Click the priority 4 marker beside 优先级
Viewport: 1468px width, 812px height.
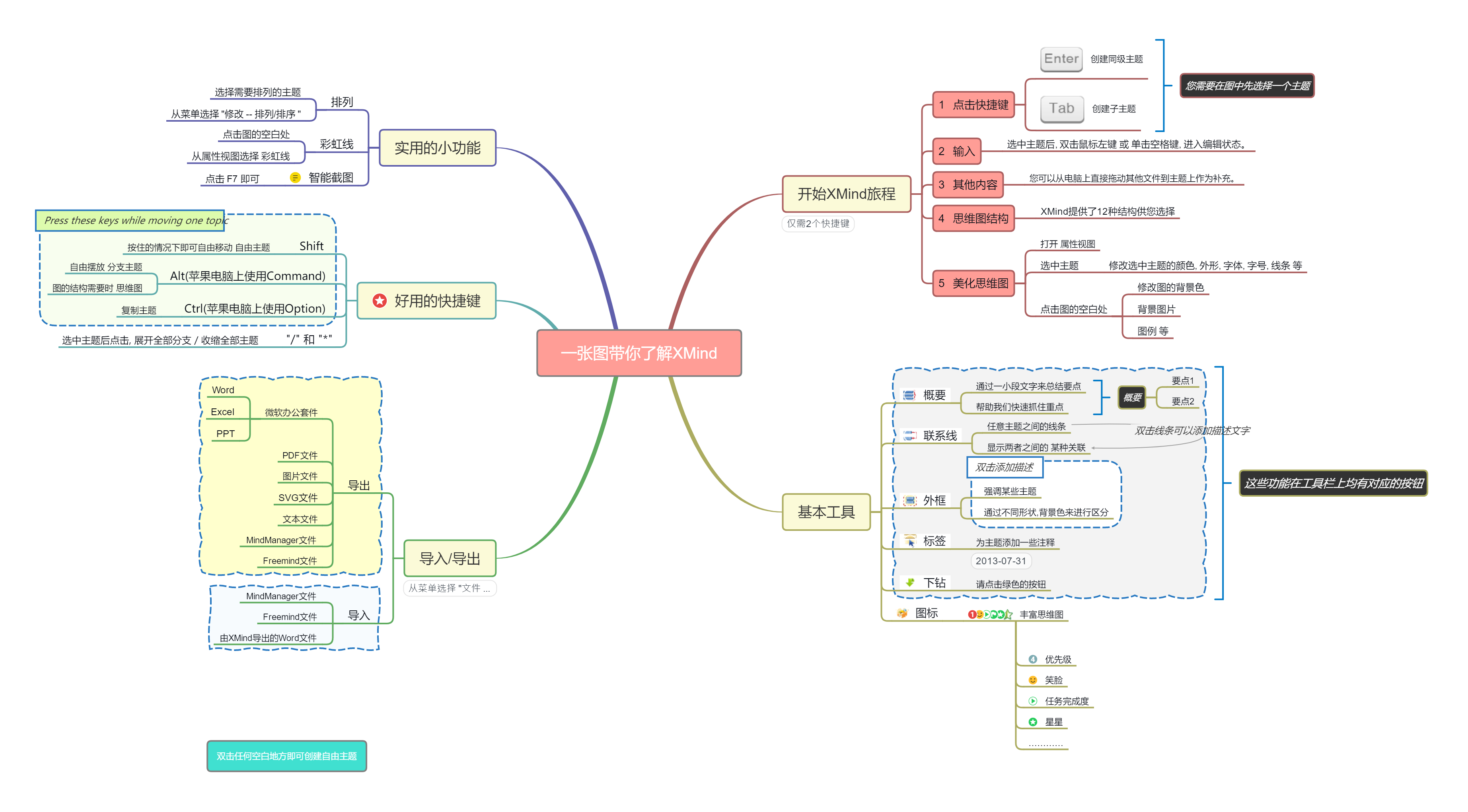tap(1033, 659)
